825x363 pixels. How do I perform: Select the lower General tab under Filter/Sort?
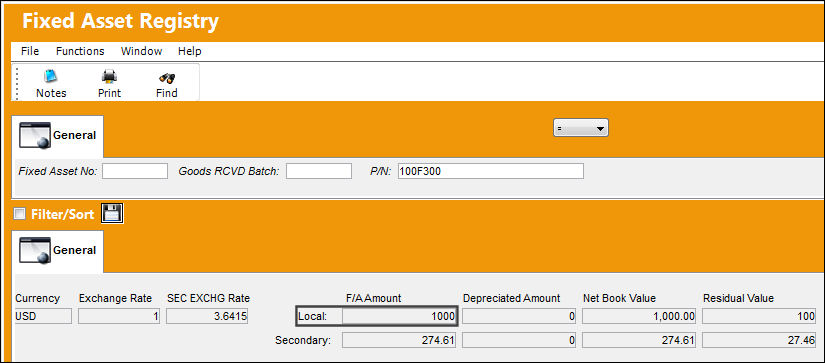point(58,250)
